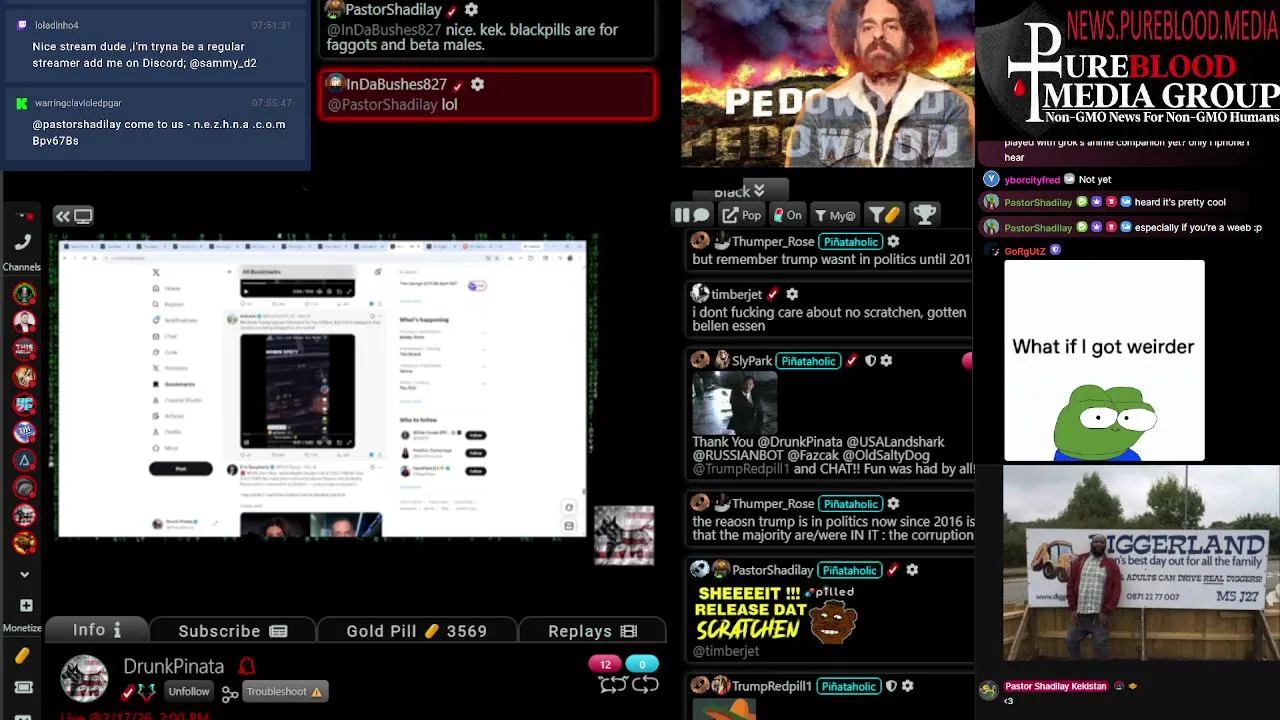Image resolution: width=1280 pixels, height=720 pixels.
Task: Click the shield icon beside SlyPark's name
Action: (x=870, y=360)
